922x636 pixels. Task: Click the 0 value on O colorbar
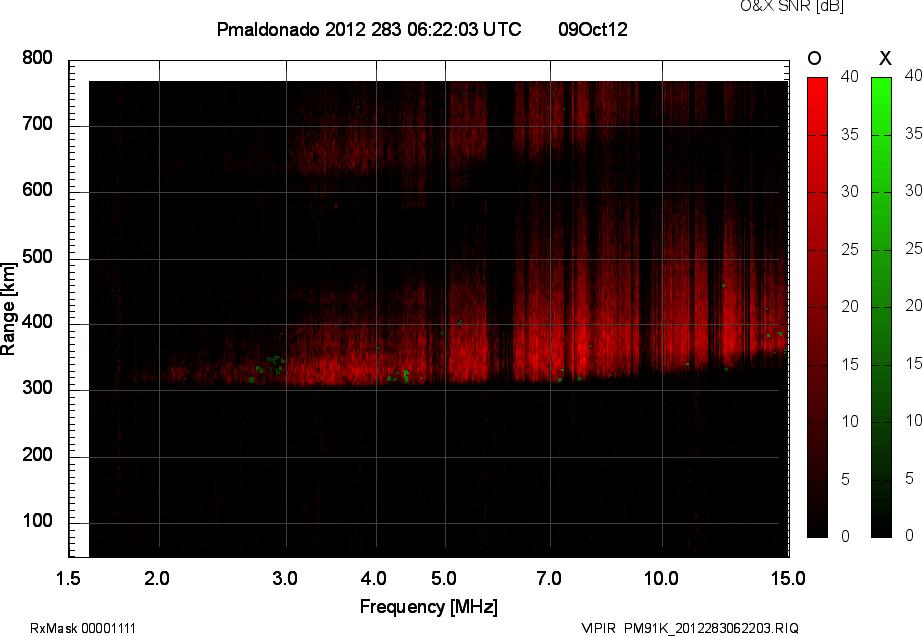[846, 536]
